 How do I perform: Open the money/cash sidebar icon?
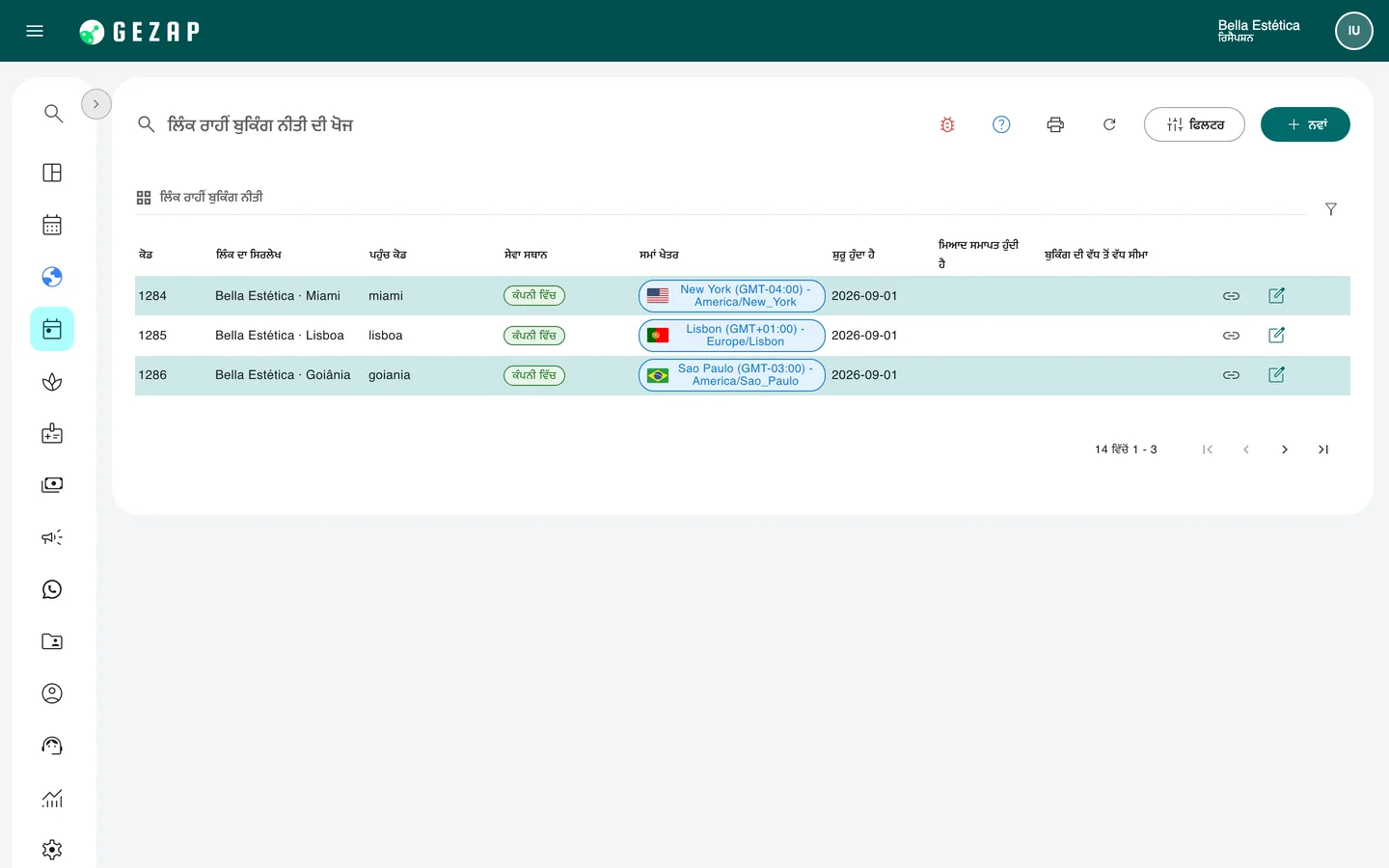[x=52, y=485]
